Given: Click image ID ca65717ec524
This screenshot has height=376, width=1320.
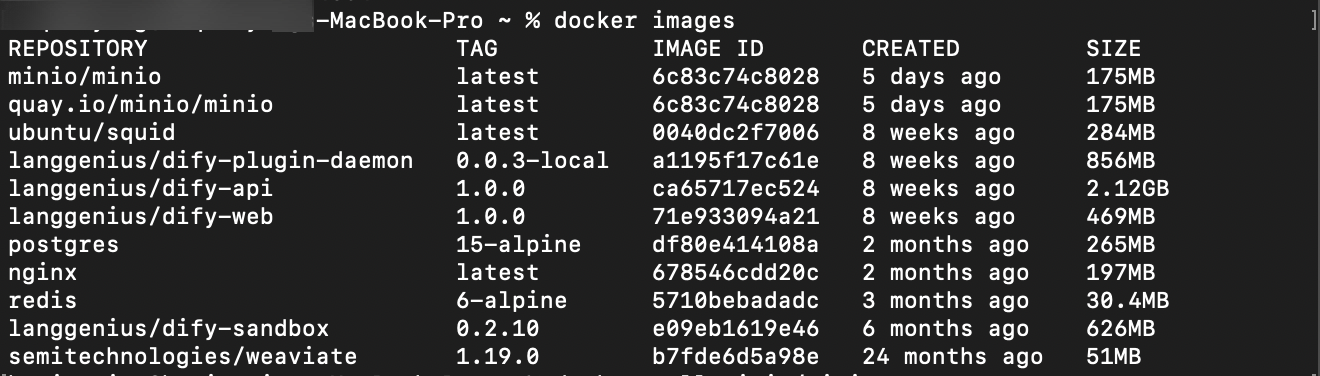Looking at the screenshot, I should 736,188.
